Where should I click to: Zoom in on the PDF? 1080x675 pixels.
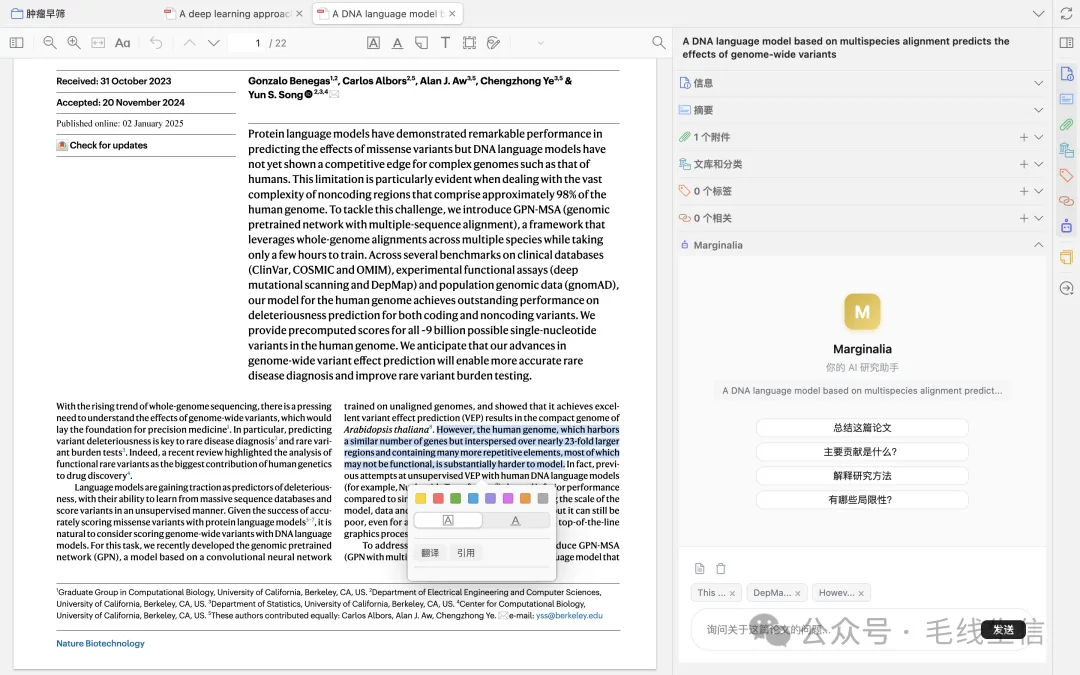click(x=74, y=43)
